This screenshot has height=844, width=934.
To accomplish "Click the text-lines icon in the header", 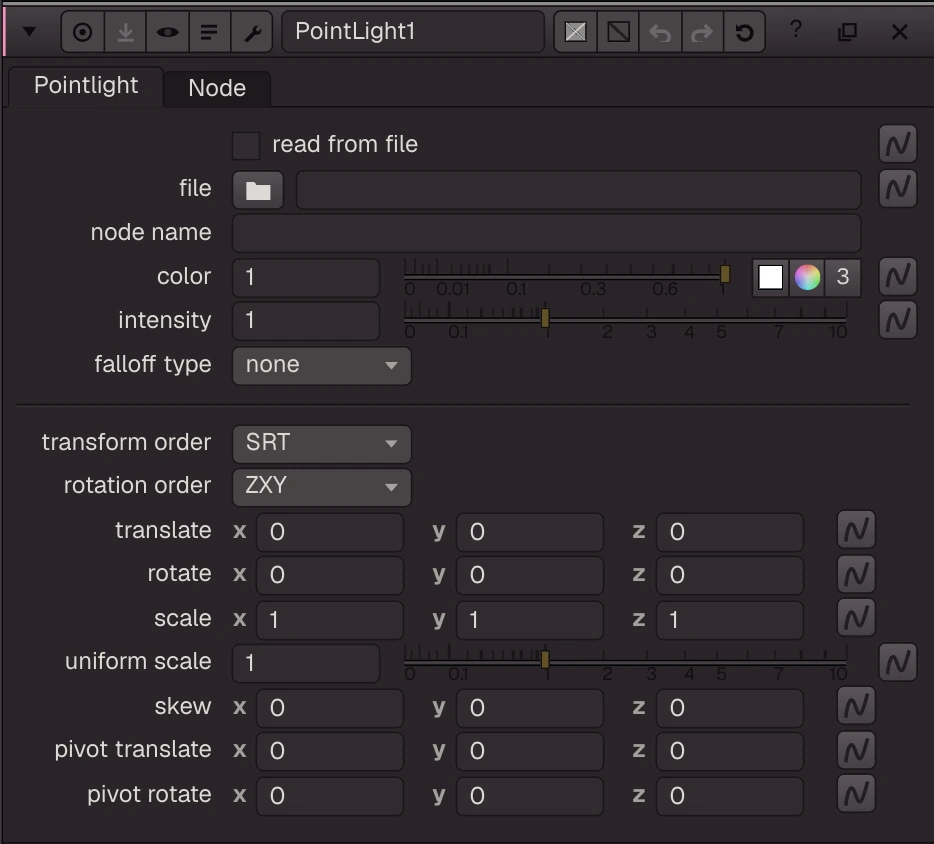I will tap(209, 32).
